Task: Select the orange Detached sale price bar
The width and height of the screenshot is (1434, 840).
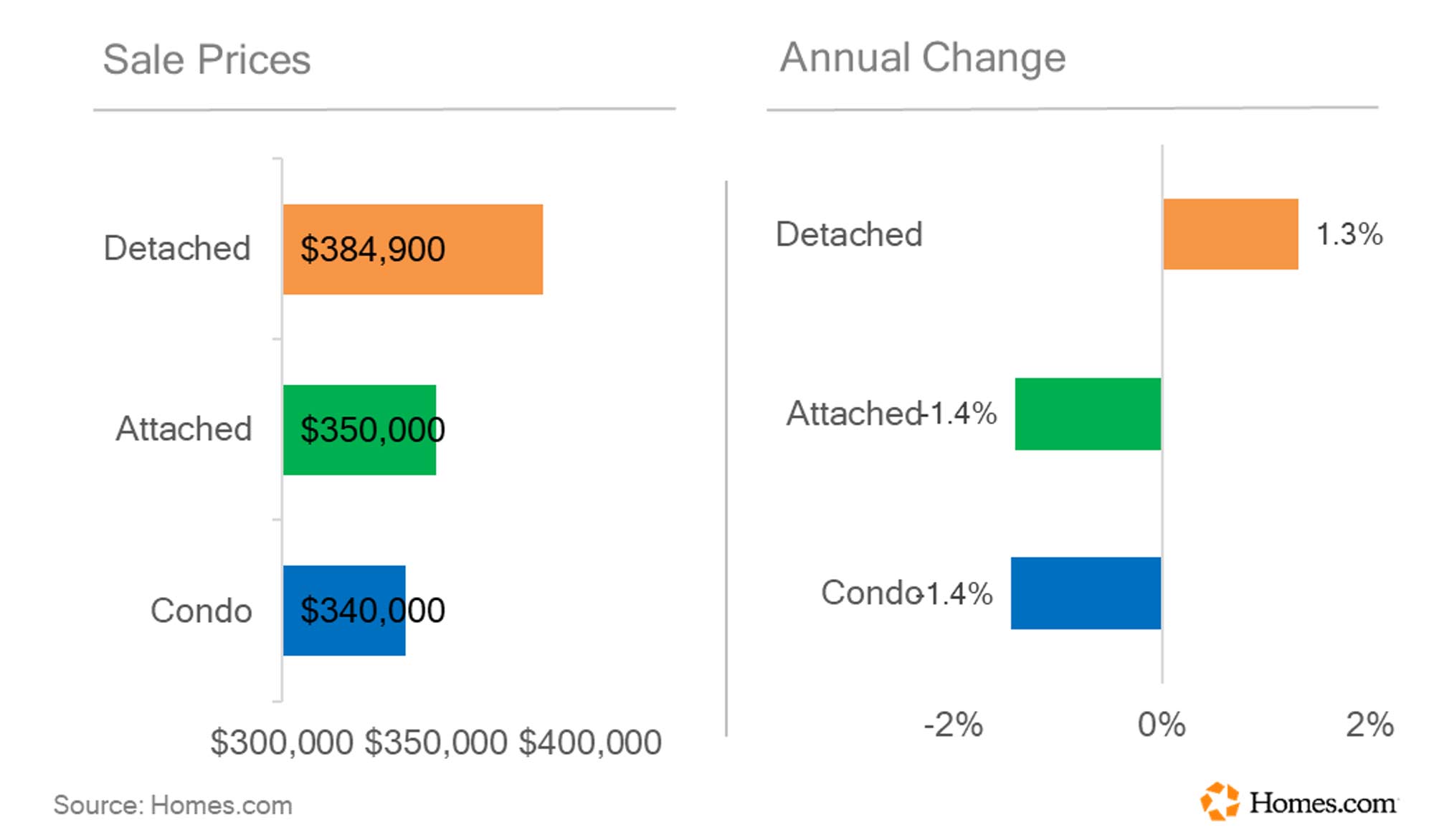Action: pyautogui.click(x=495, y=249)
